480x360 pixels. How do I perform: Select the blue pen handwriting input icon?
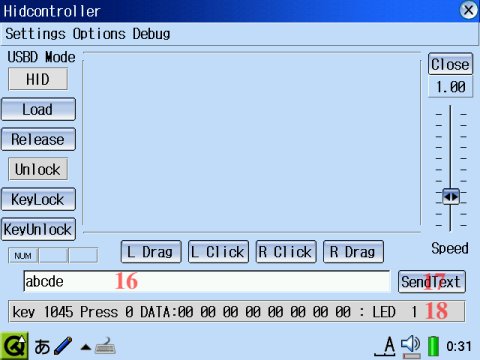click(x=63, y=346)
